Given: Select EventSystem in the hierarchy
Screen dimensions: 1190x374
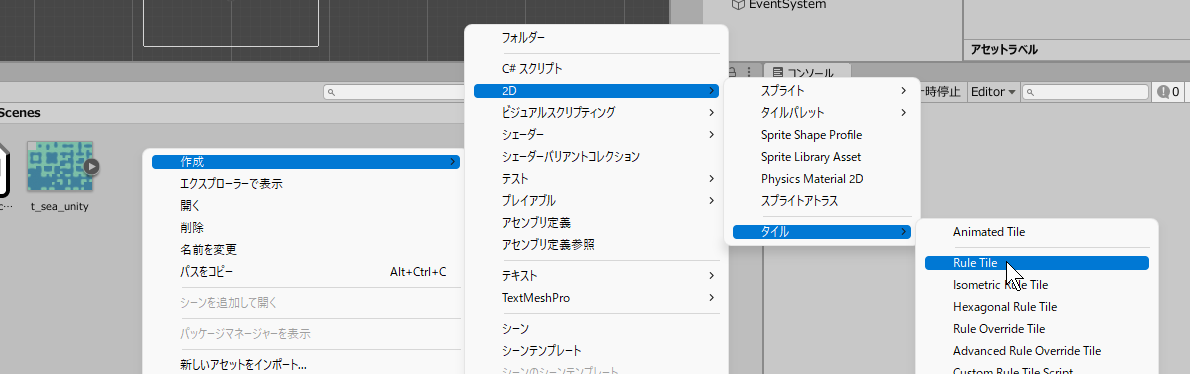Looking at the screenshot, I should (x=778, y=5).
